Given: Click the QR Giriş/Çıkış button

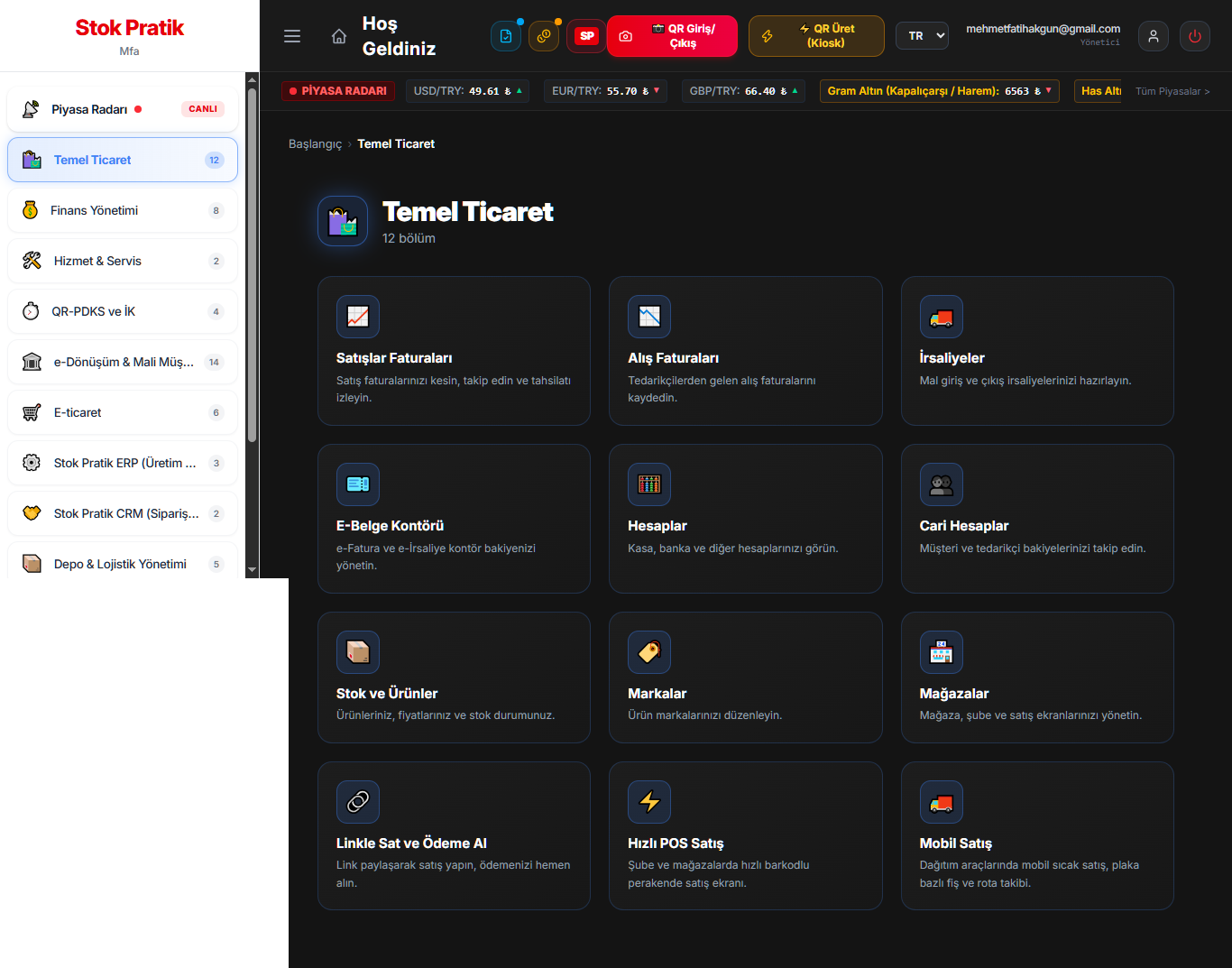Looking at the screenshot, I should pos(672,36).
